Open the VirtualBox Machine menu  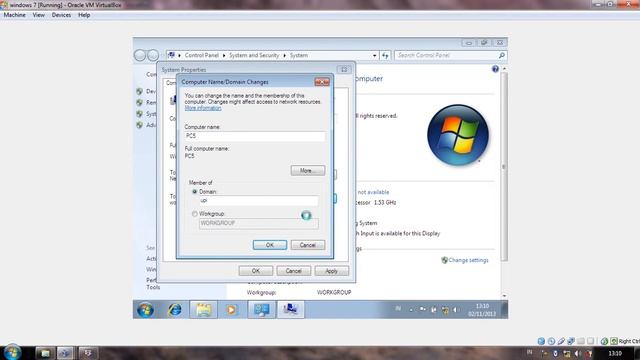(14, 15)
